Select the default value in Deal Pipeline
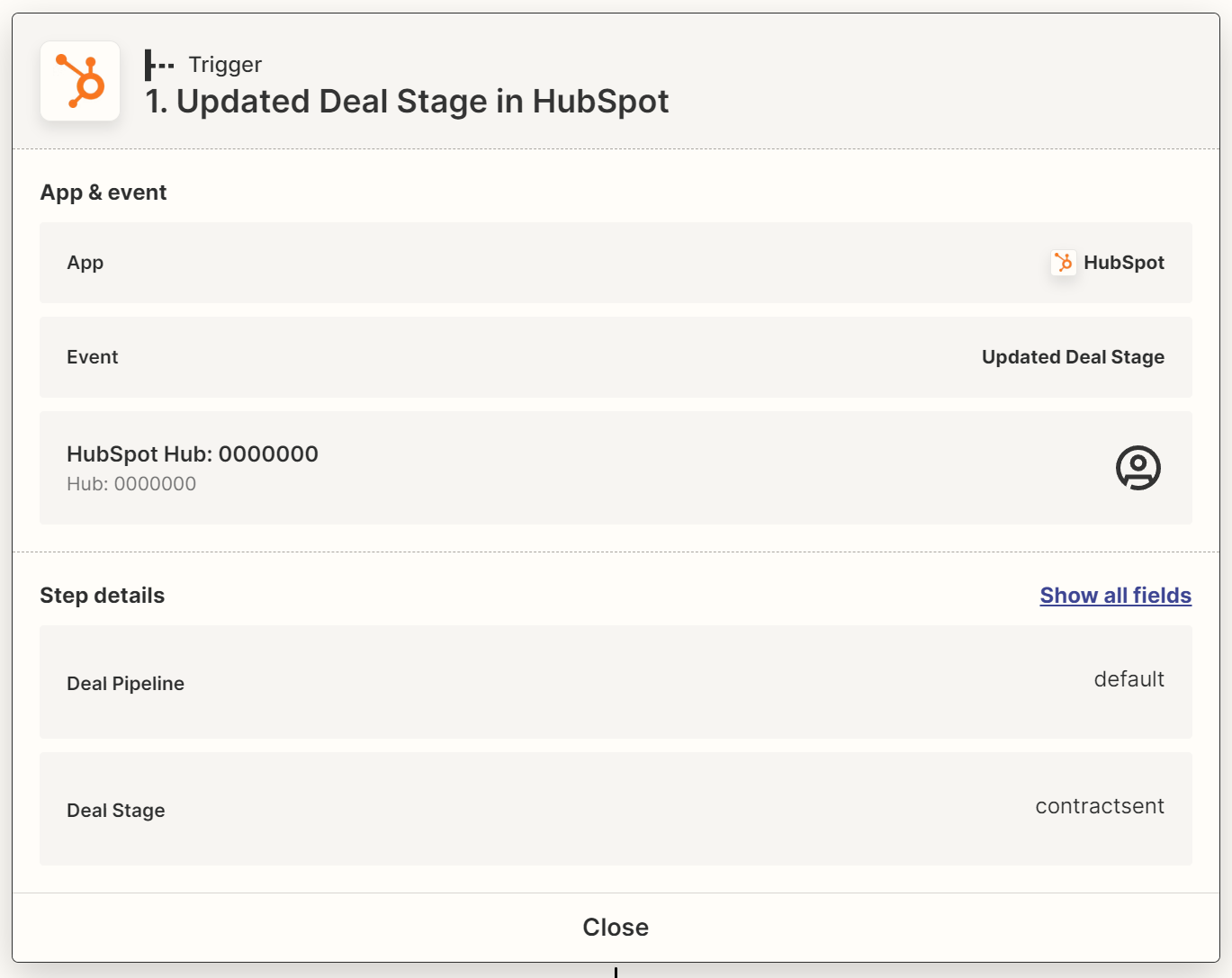Screen dimensions: 1232x978 coord(1129,679)
